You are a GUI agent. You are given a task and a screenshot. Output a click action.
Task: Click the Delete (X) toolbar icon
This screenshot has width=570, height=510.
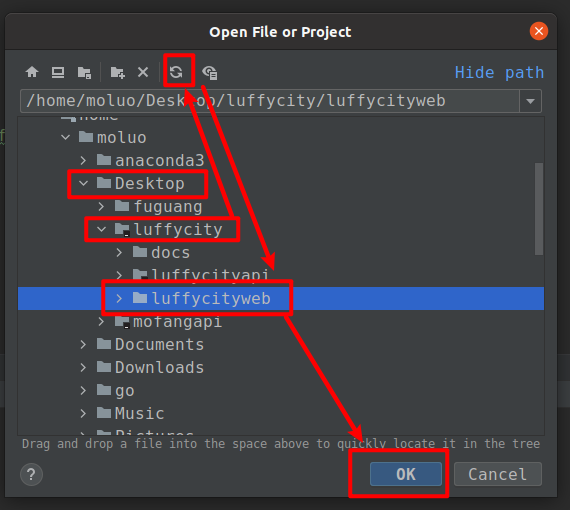point(143,72)
